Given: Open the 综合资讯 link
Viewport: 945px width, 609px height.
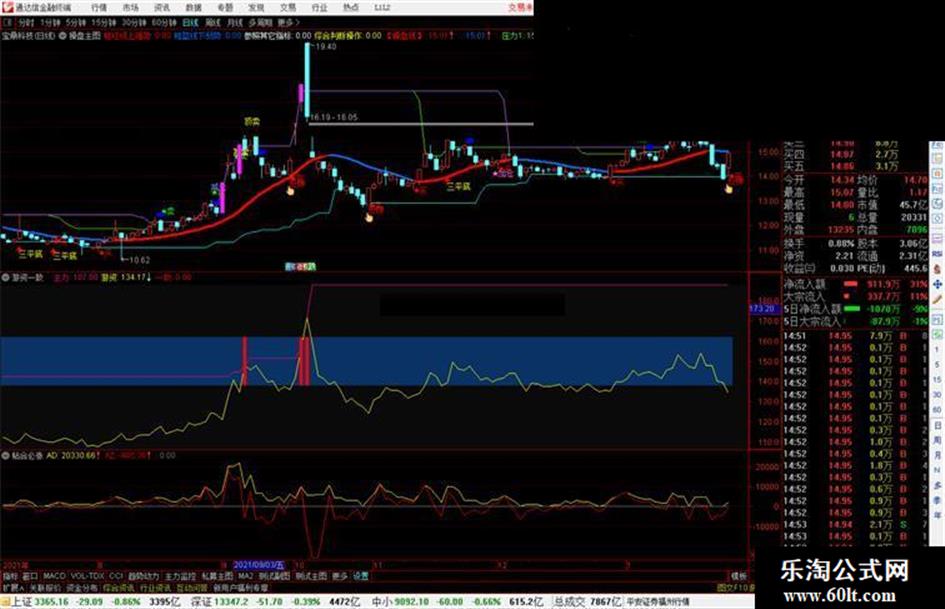Looking at the screenshot, I should 119,588.
